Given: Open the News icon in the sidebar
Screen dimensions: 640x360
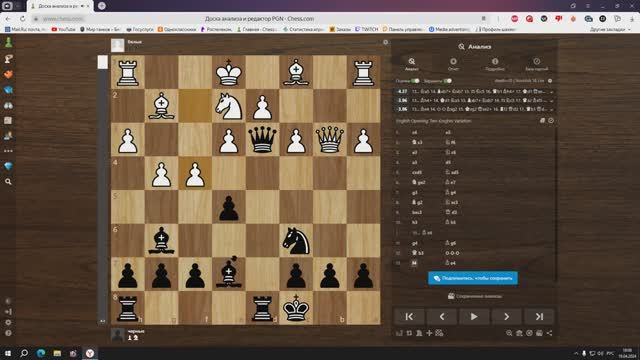Looking at the screenshot, I should [8, 120].
